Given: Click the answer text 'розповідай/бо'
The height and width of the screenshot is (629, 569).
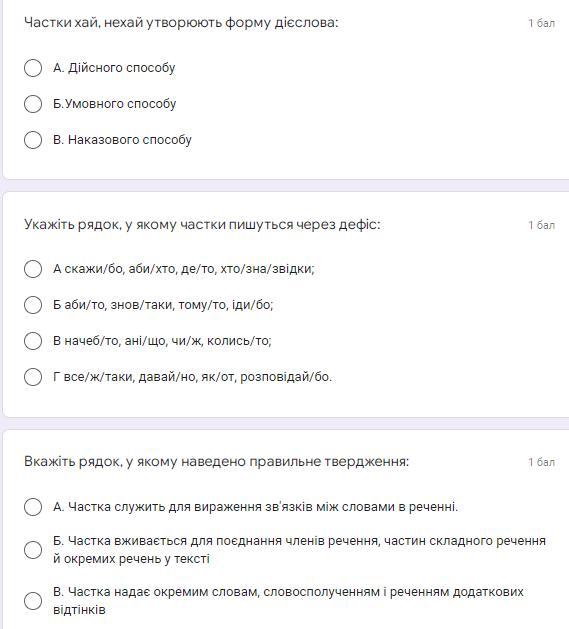Looking at the screenshot, I should [x=286, y=377].
